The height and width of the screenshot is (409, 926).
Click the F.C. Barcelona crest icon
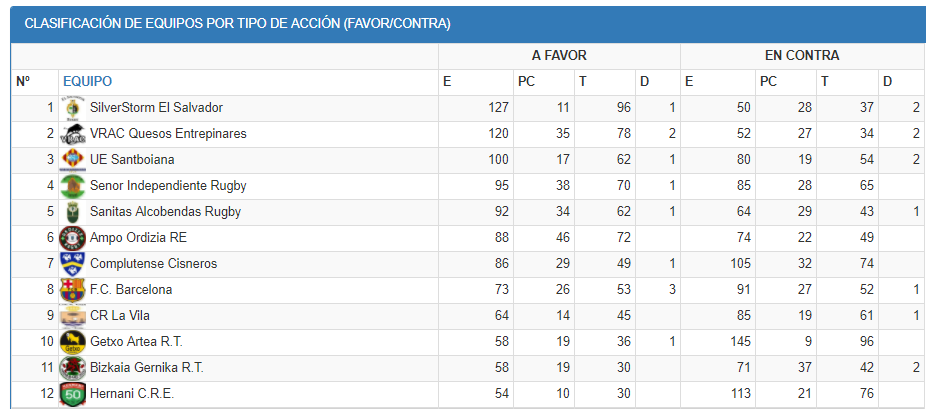point(72,290)
